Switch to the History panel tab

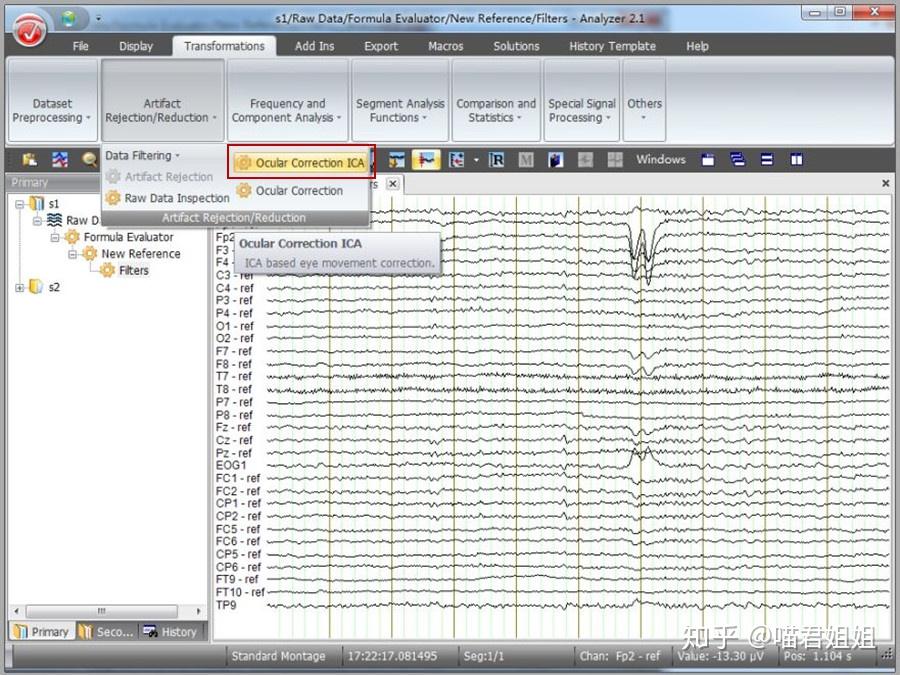click(171, 632)
